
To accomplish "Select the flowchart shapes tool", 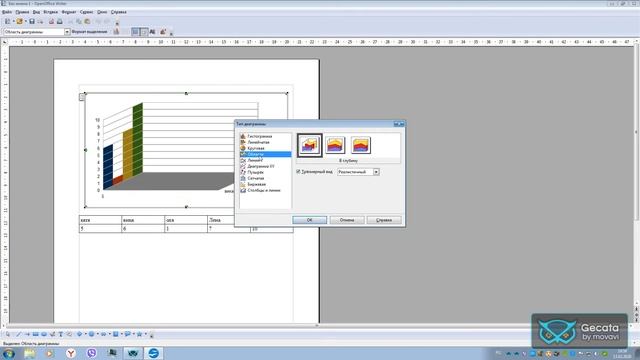I will (x=116, y=334).
